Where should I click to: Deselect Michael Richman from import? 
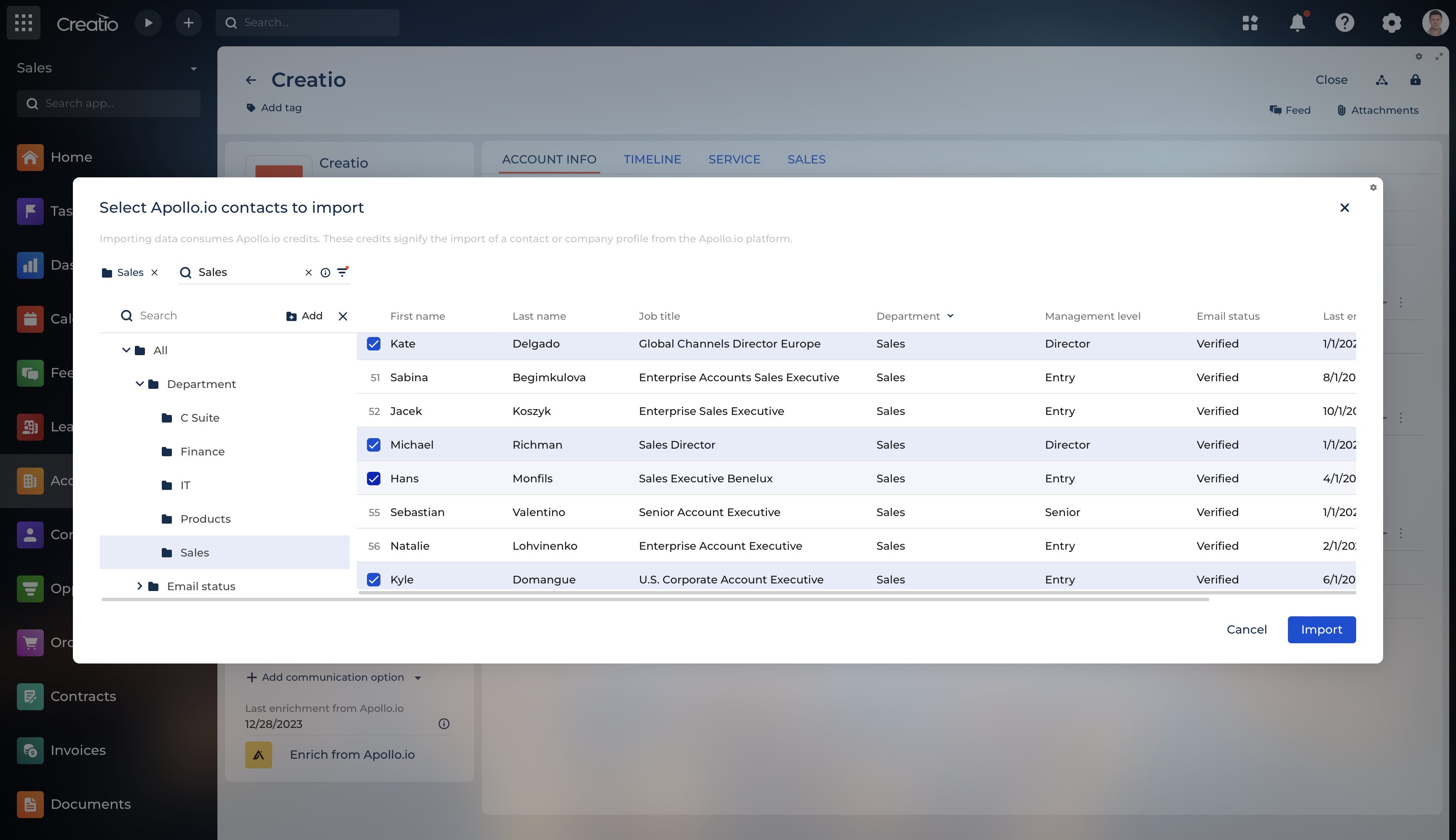(374, 445)
